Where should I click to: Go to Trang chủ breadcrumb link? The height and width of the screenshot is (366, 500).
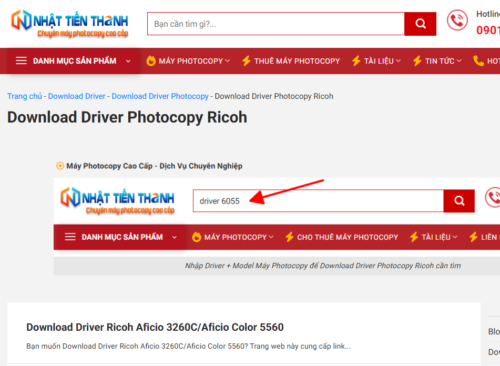coord(25,96)
